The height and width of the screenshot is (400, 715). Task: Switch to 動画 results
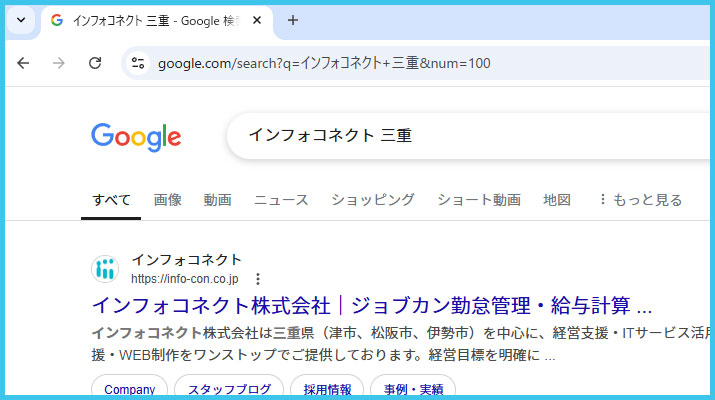[x=218, y=200]
